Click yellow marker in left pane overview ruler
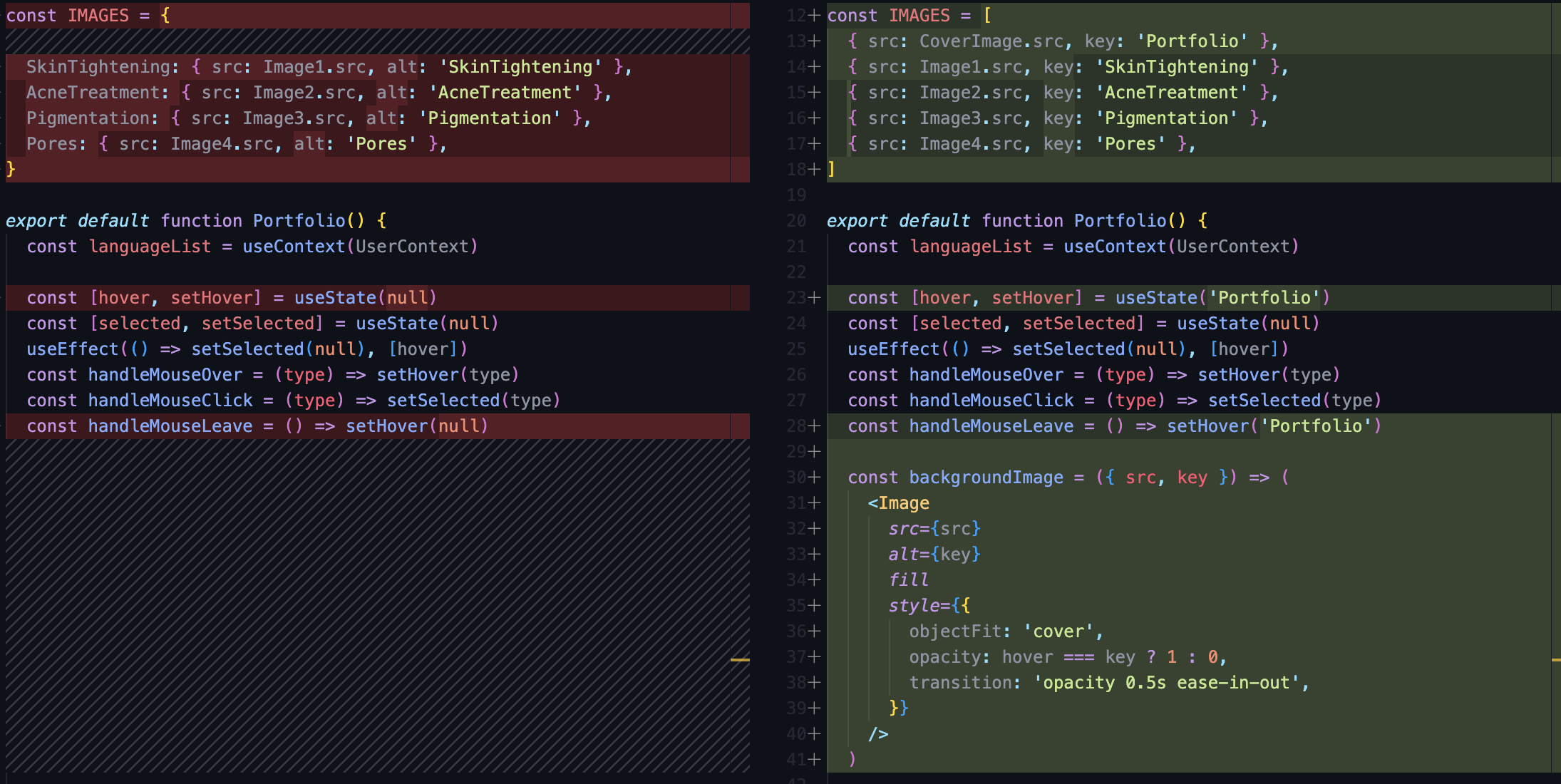Screen dimensions: 1561x784 pyautogui.click(x=740, y=660)
